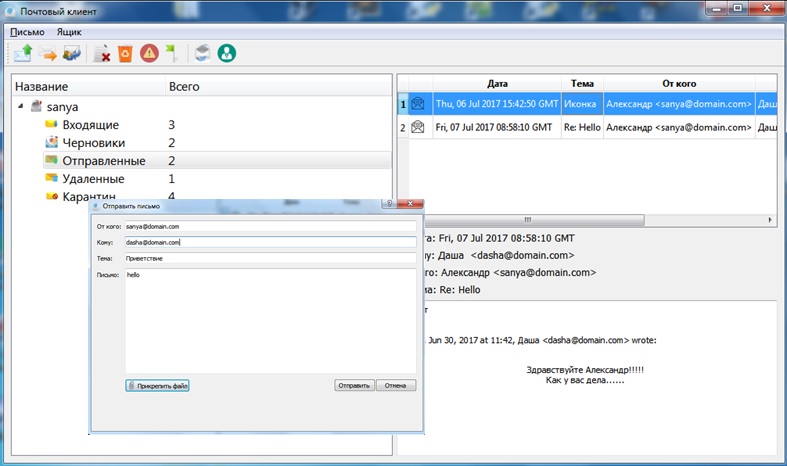Click row number 1 in the message list
This screenshot has height=466, width=787.
(403, 104)
